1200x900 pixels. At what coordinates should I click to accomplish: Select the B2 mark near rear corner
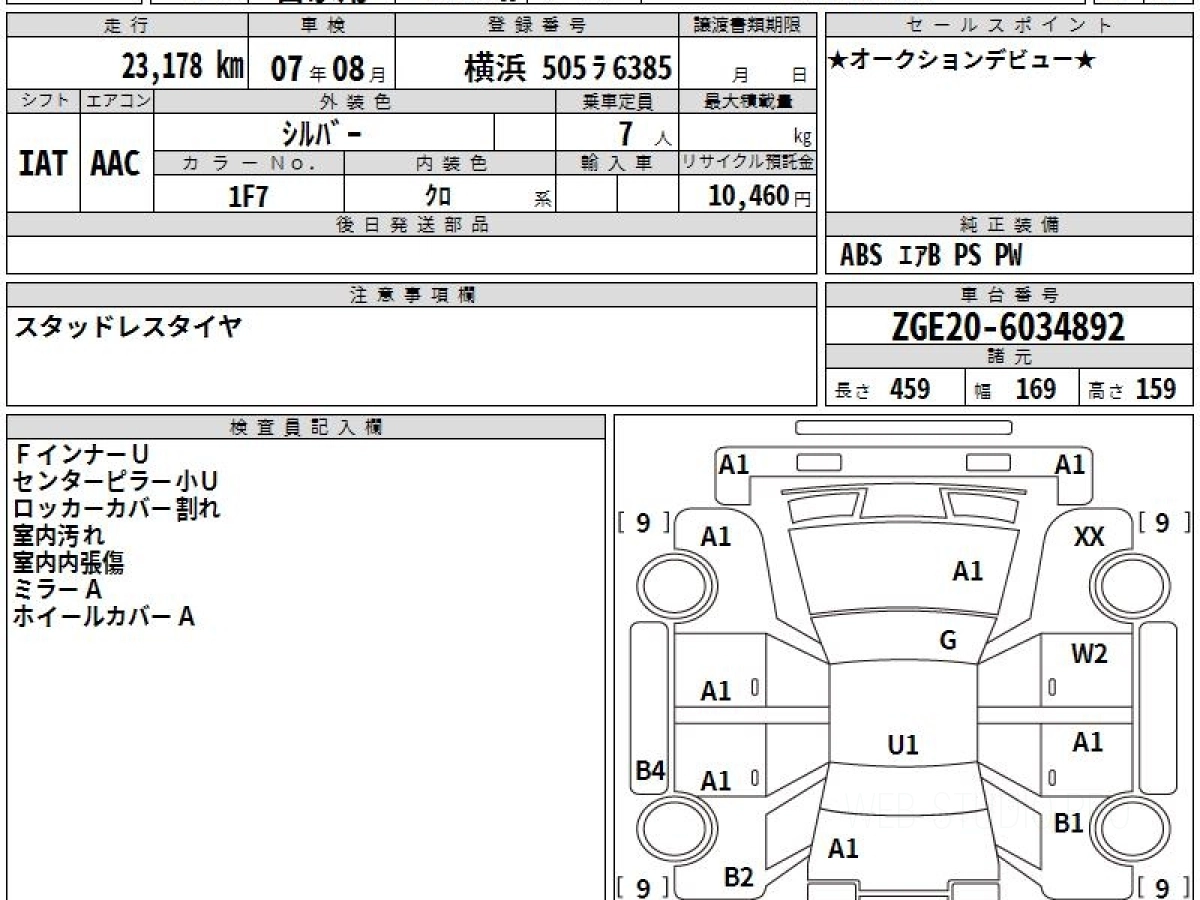pos(738,878)
